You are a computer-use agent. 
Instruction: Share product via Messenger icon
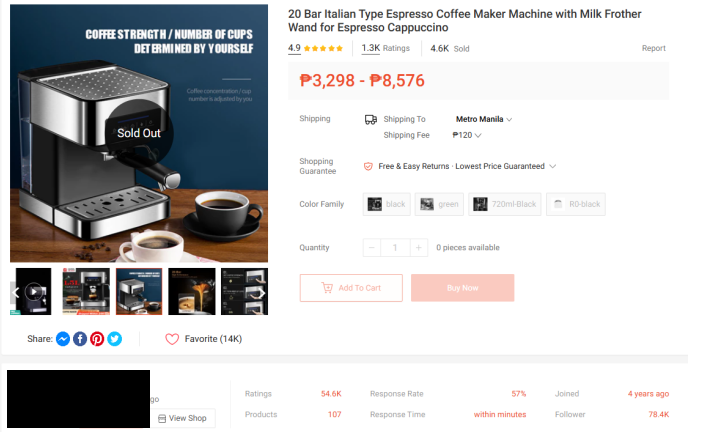(63, 339)
